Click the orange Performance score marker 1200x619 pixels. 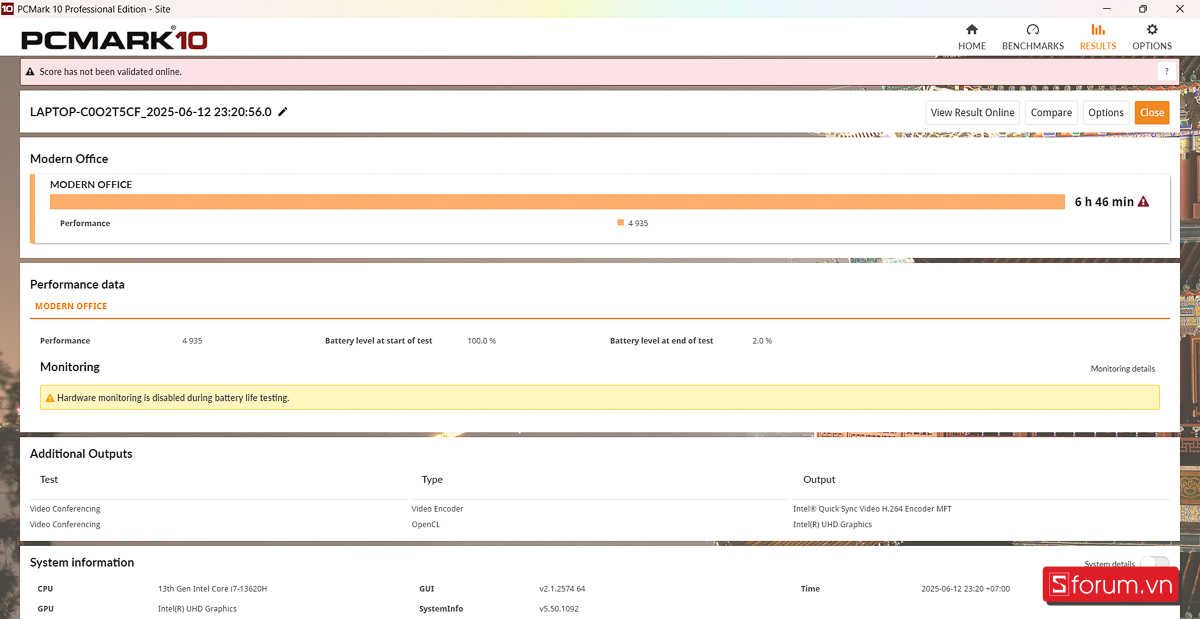620,223
